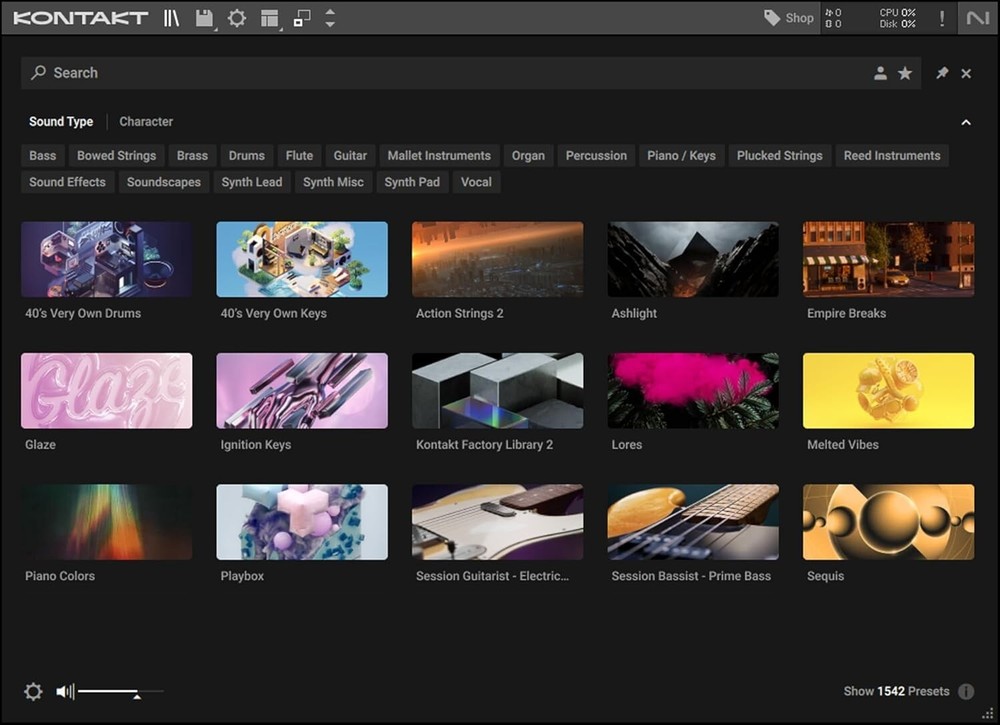This screenshot has width=1000, height=725.
Task: Adjust the preview volume slider
Action: [x=137, y=691]
